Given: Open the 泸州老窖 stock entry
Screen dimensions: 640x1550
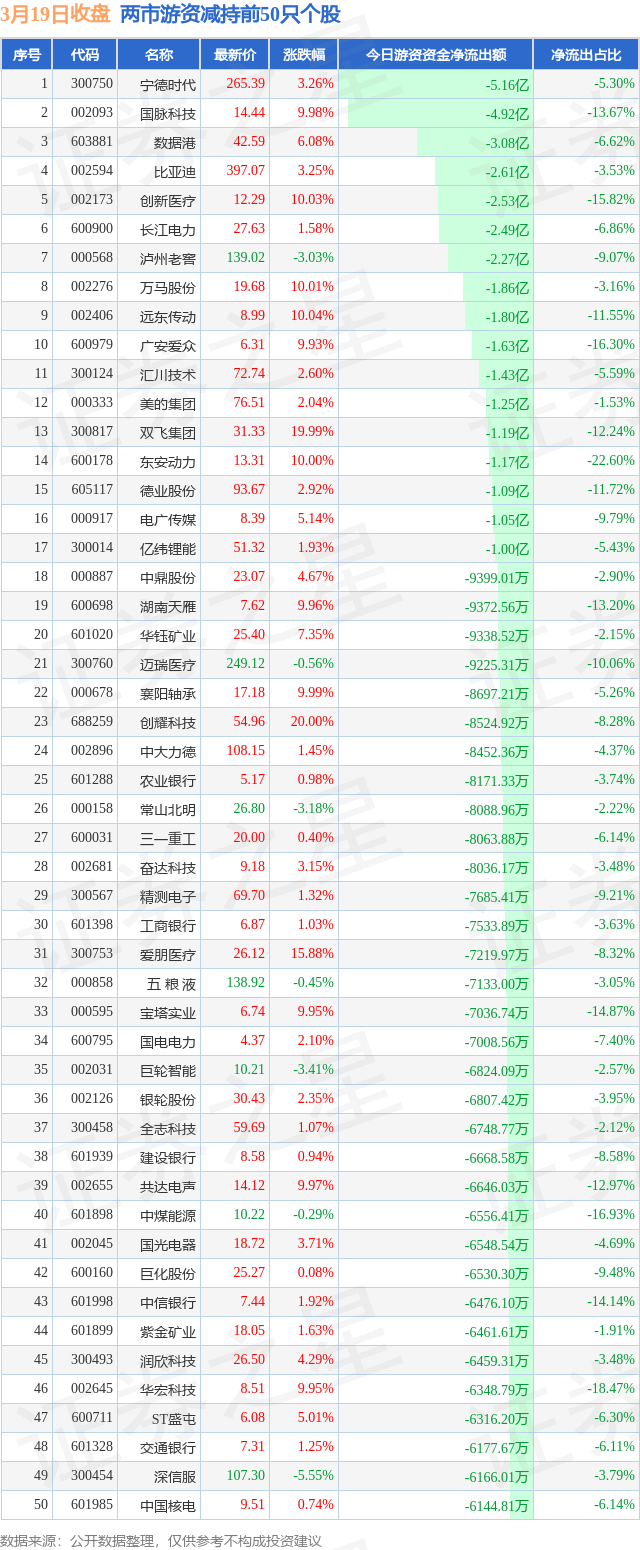Looking at the screenshot, I should click(x=168, y=258).
